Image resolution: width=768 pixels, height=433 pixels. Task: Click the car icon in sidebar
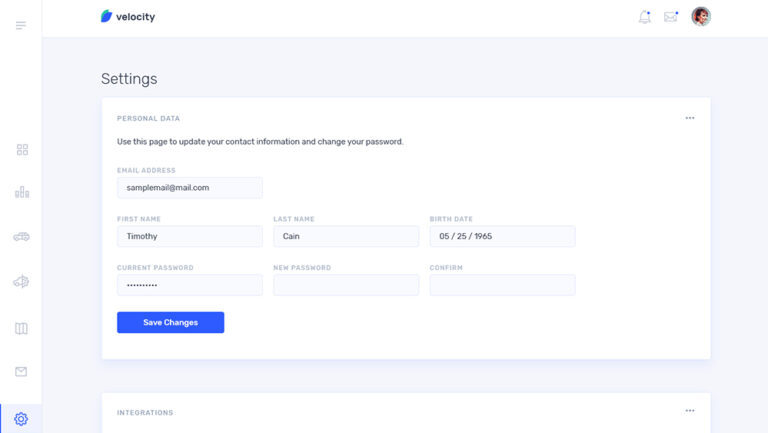click(x=21, y=237)
